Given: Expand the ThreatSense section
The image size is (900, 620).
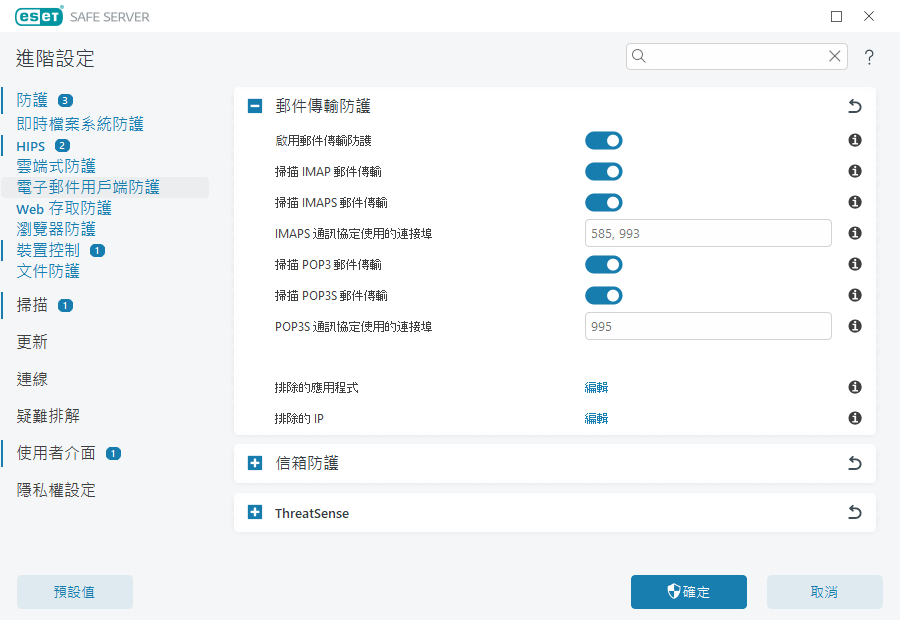Looking at the screenshot, I should tap(254, 512).
